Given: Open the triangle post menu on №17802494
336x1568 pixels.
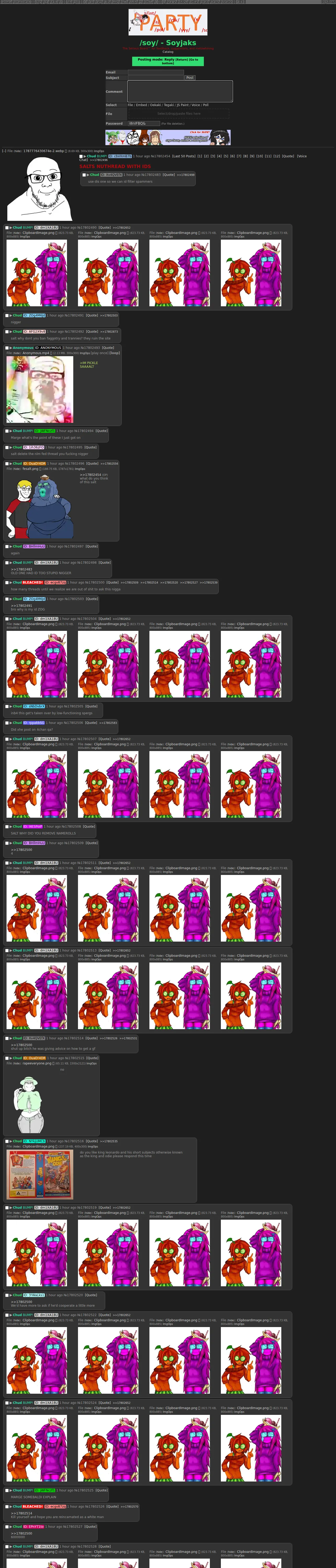Looking at the screenshot, I should click(11, 431).
